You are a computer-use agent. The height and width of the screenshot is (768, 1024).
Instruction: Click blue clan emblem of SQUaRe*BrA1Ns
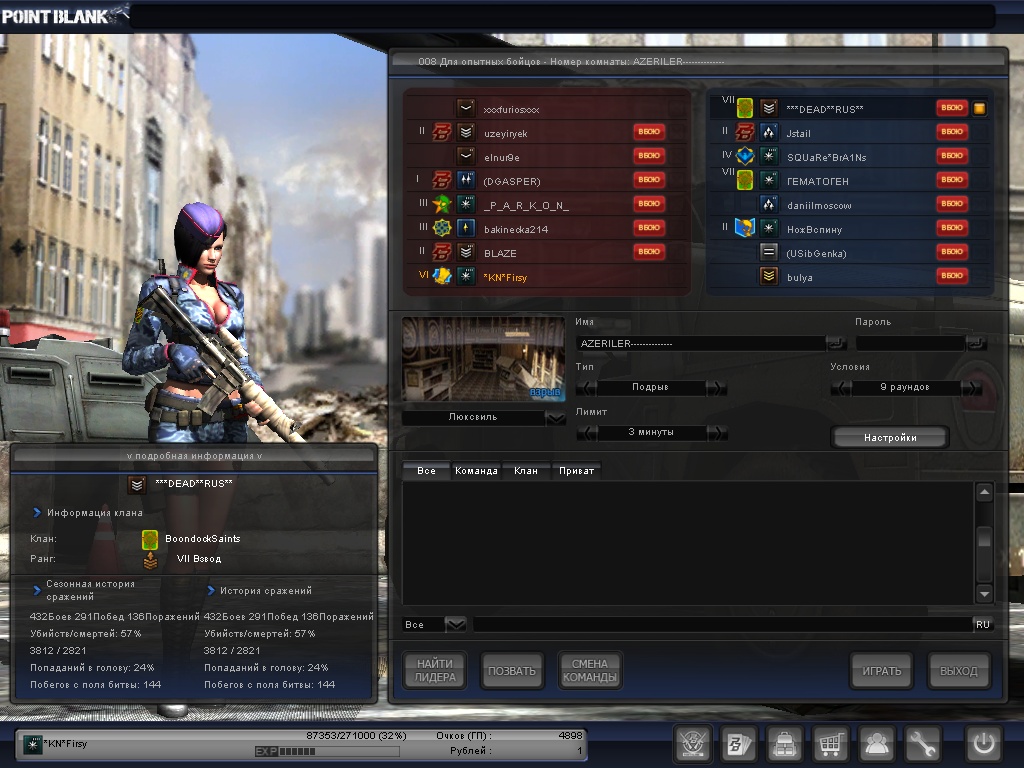click(744, 156)
